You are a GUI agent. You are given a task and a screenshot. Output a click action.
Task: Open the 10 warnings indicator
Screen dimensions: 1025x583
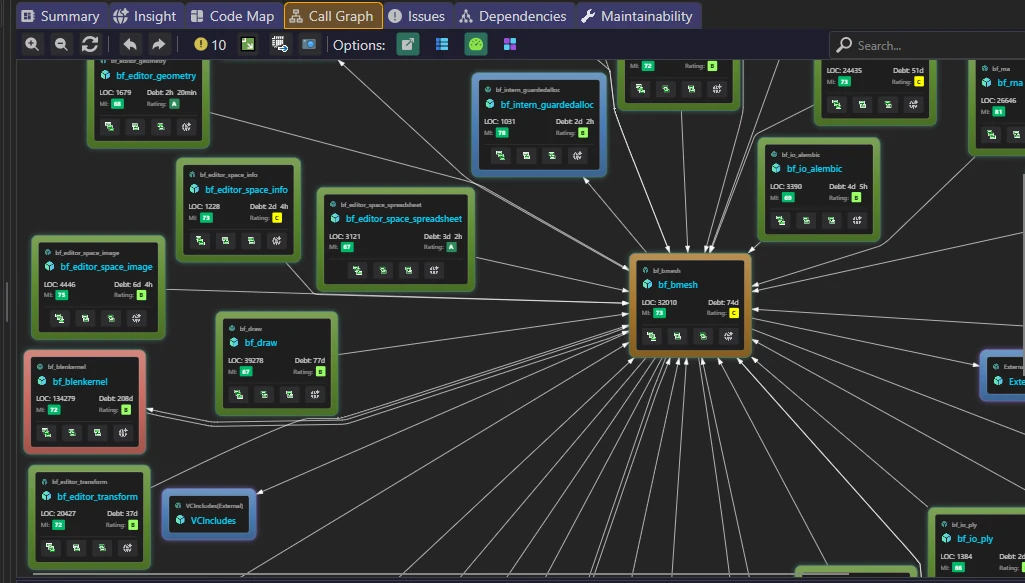click(210, 44)
